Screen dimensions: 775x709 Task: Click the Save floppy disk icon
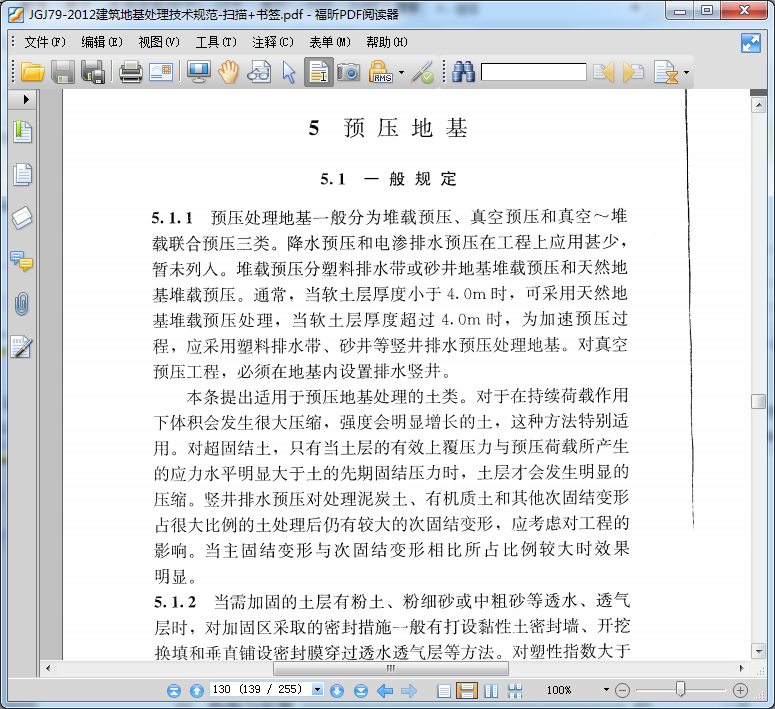63,72
